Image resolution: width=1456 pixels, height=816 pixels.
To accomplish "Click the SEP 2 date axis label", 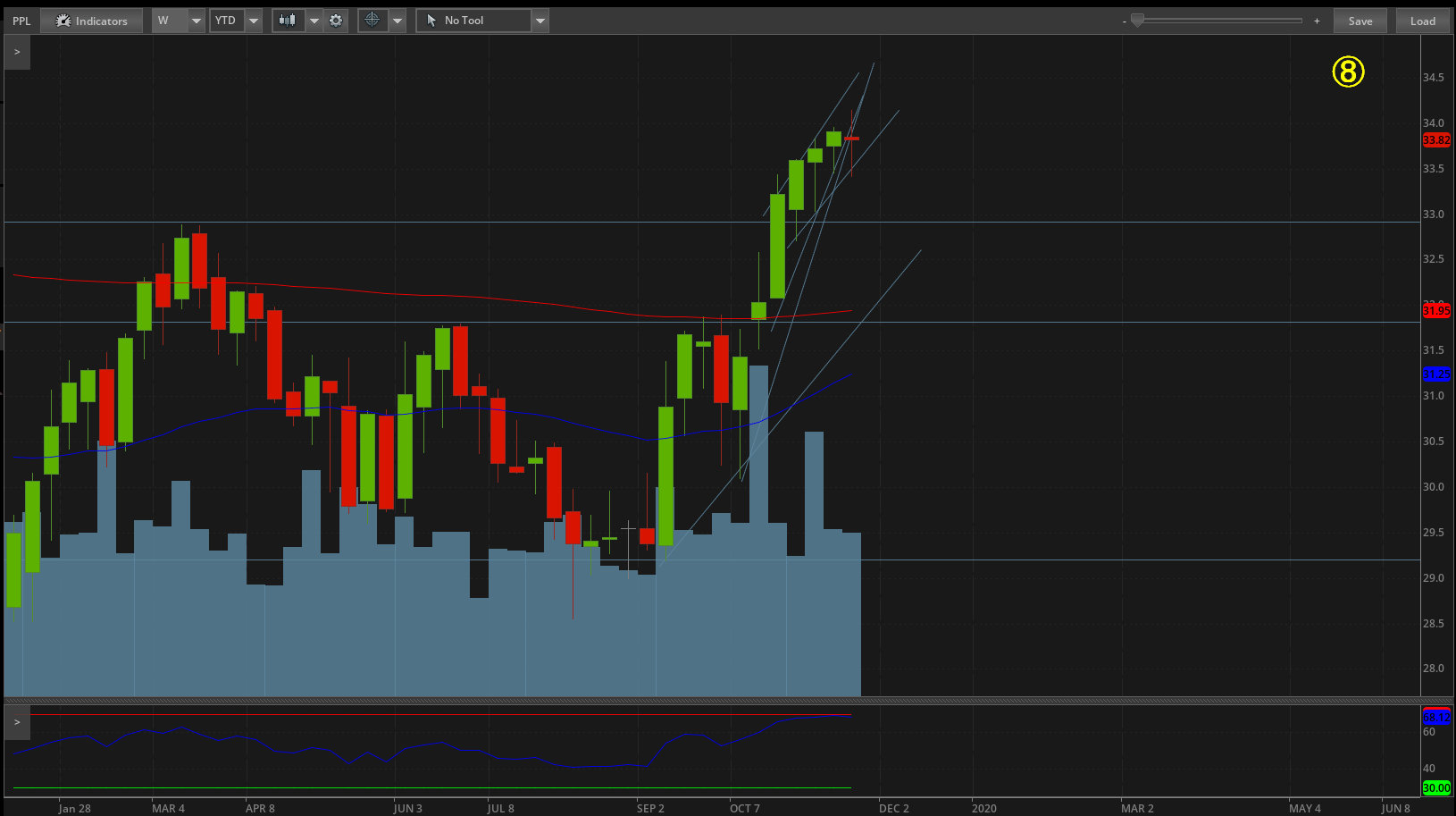I will point(650,808).
